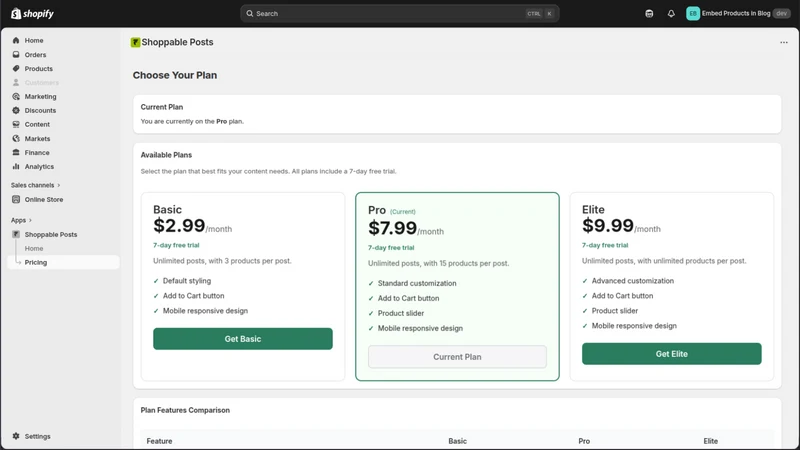
Task: Open Products in the sidebar
Action: pyautogui.click(x=39, y=68)
